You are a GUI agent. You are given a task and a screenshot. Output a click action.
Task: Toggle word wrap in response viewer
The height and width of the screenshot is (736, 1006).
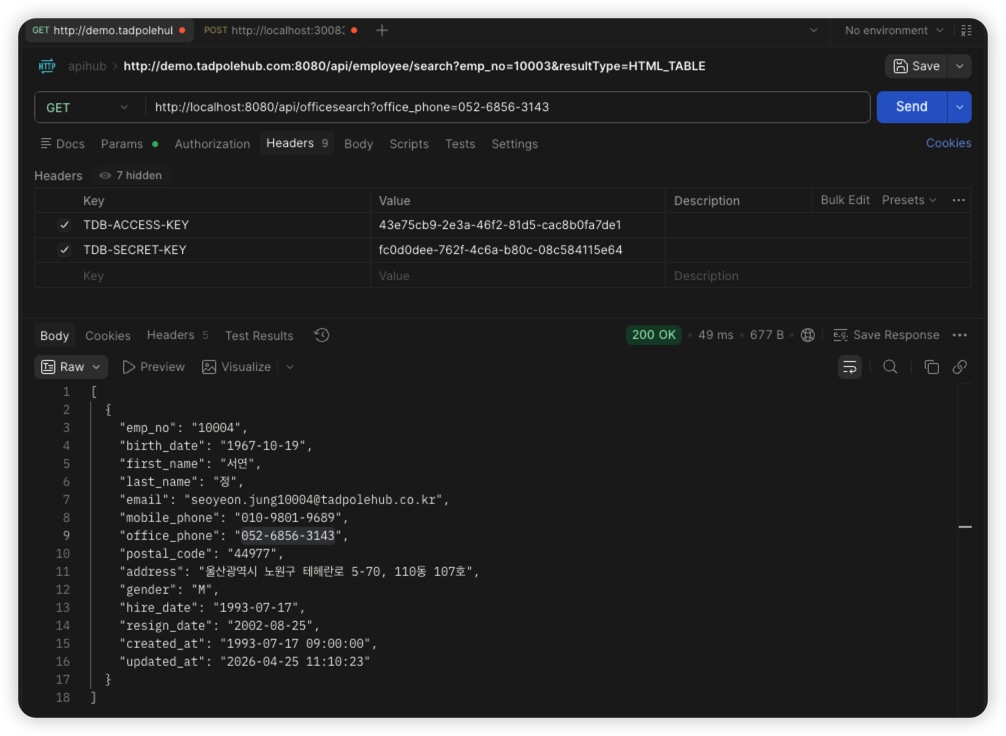pos(849,367)
